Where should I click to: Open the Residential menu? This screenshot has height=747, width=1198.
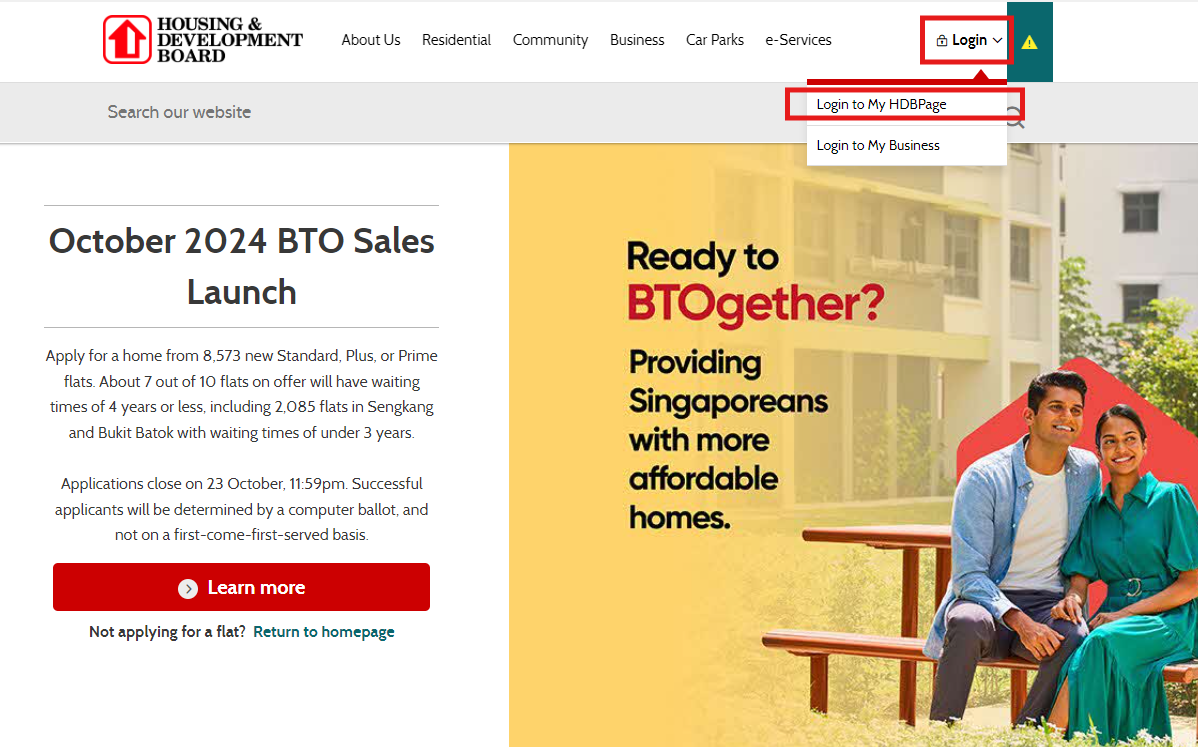456,40
